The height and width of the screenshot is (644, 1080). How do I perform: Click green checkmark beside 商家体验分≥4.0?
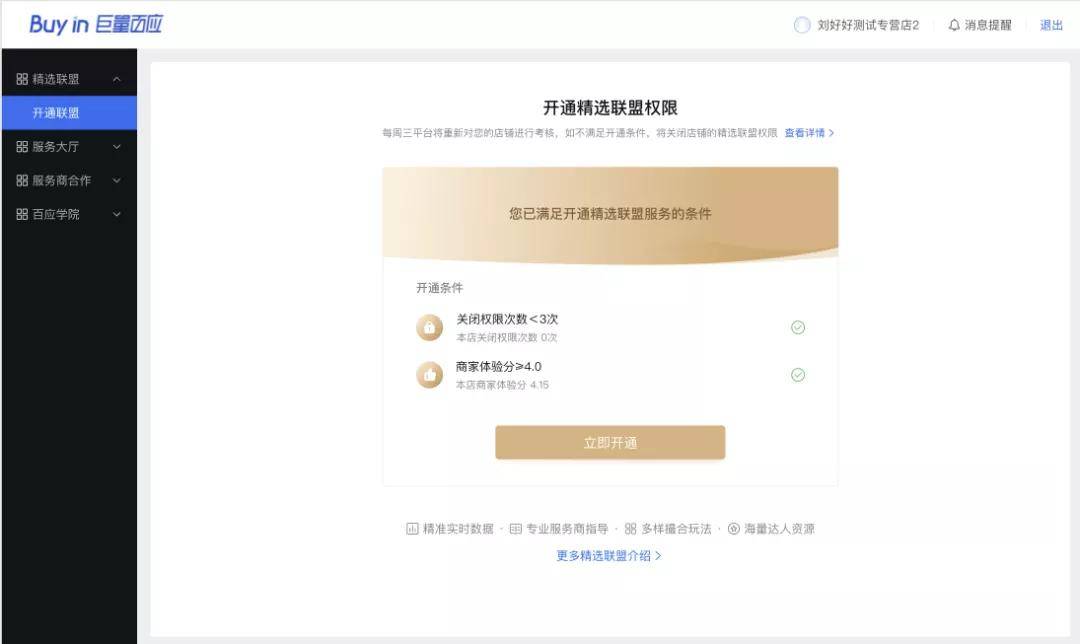pos(798,375)
